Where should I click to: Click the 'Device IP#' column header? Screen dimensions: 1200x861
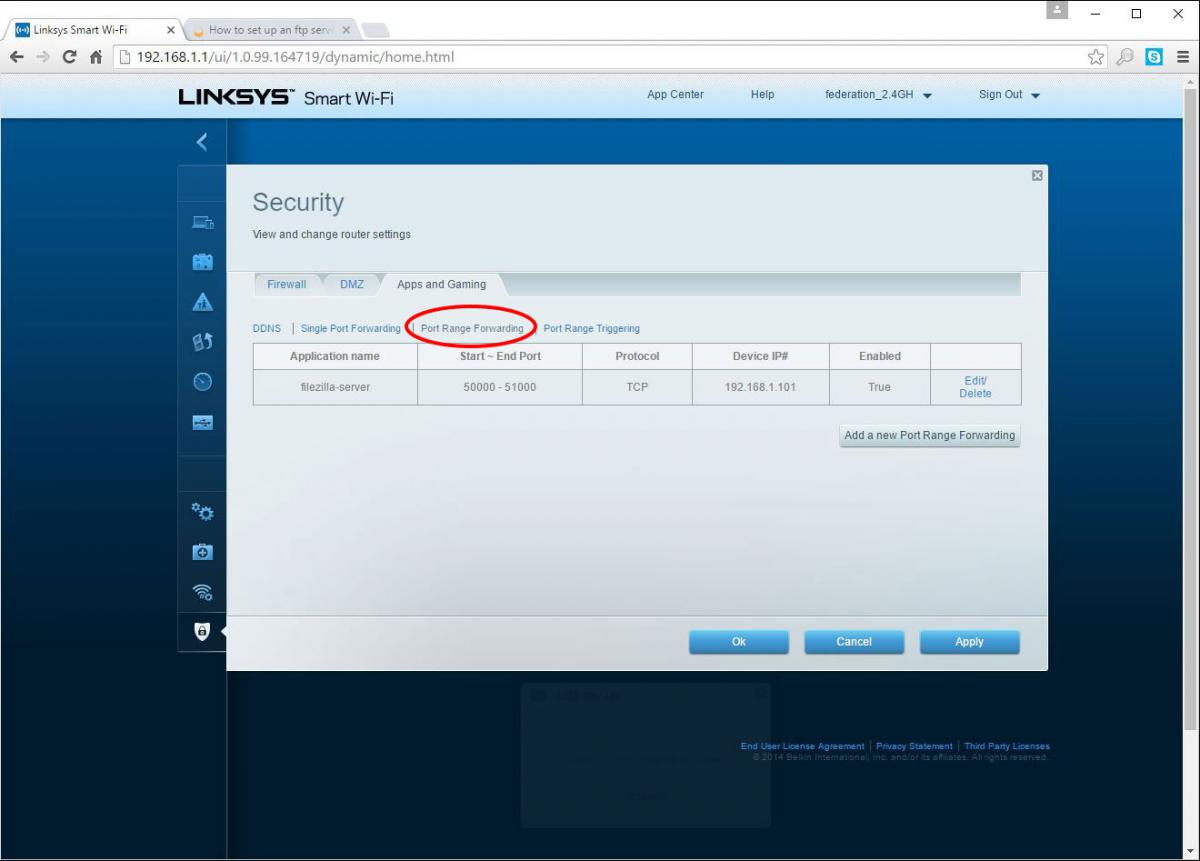pyautogui.click(x=760, y=356)
